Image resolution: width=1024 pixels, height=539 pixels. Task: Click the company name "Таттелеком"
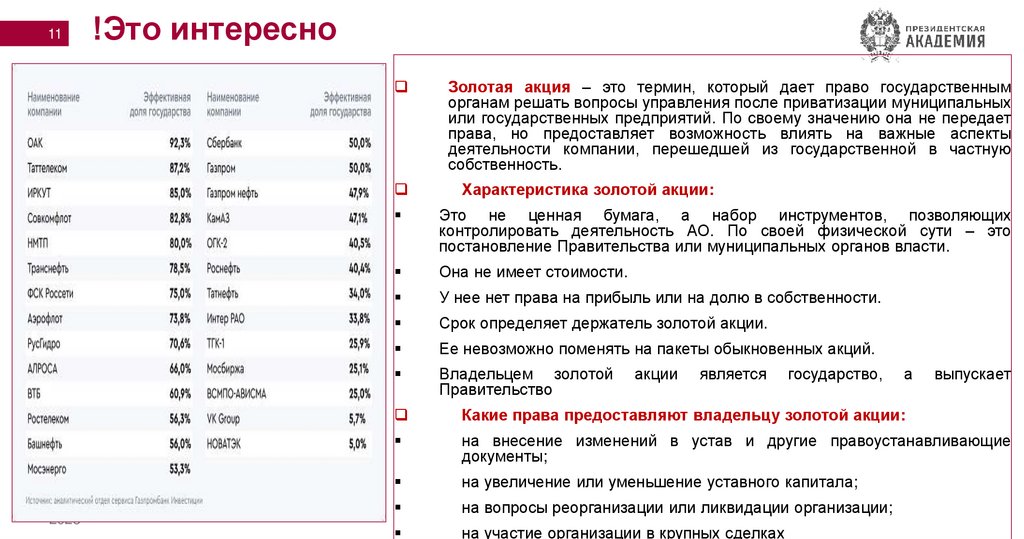click(x=47, y=168)
